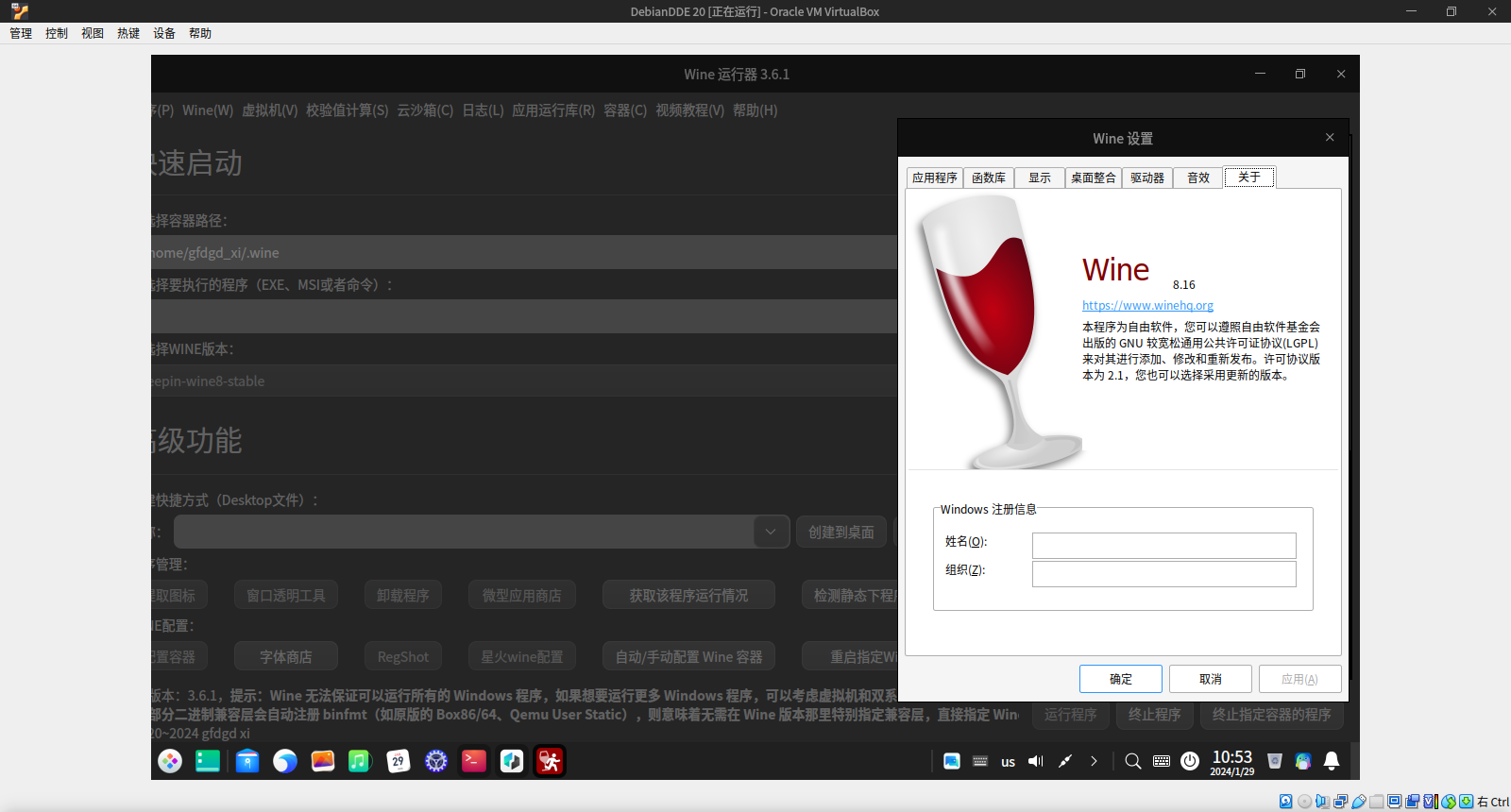1511x812 pixels.
Task: Click VirtualBox shared folders status icon
Action: click(x=1377, y=802)
